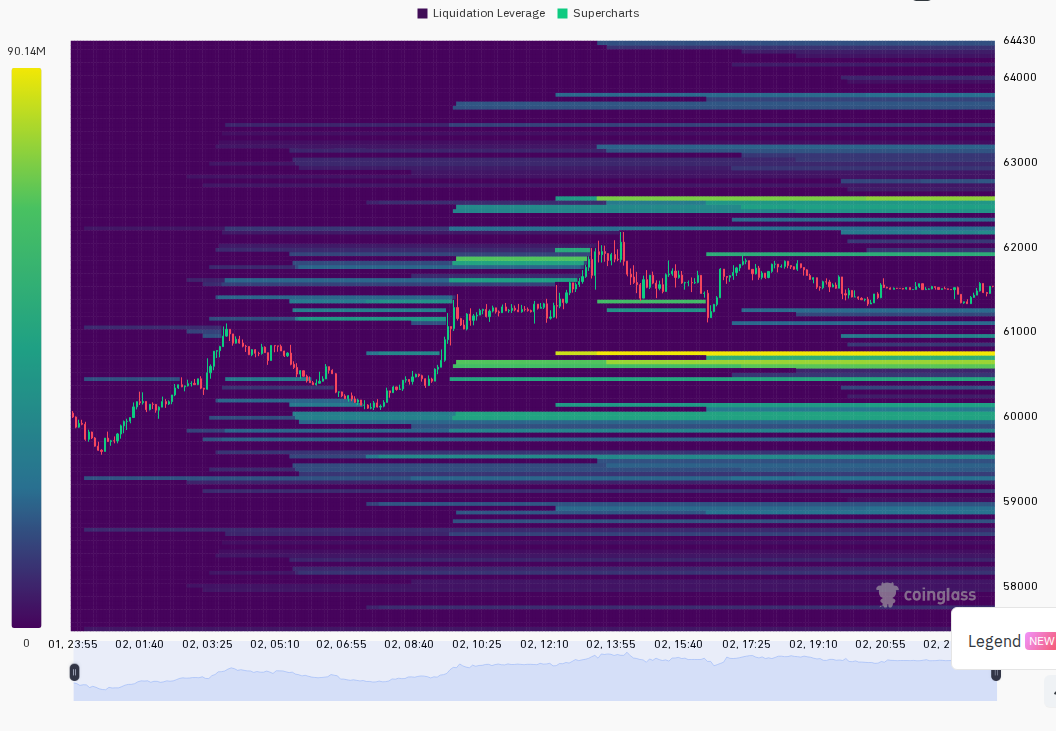
Task: Toggle the Liquidation Leverage series label
Action: (489, 13)
